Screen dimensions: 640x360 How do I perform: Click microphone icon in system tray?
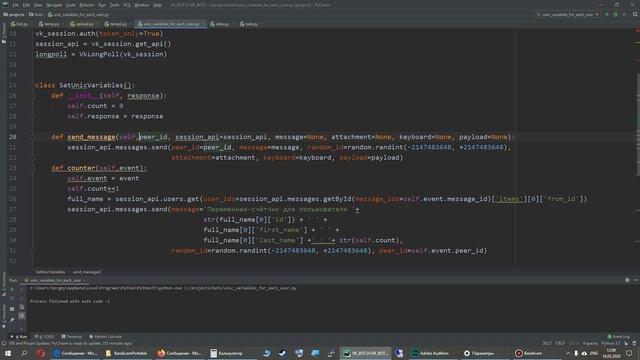(x=576, y=353)
